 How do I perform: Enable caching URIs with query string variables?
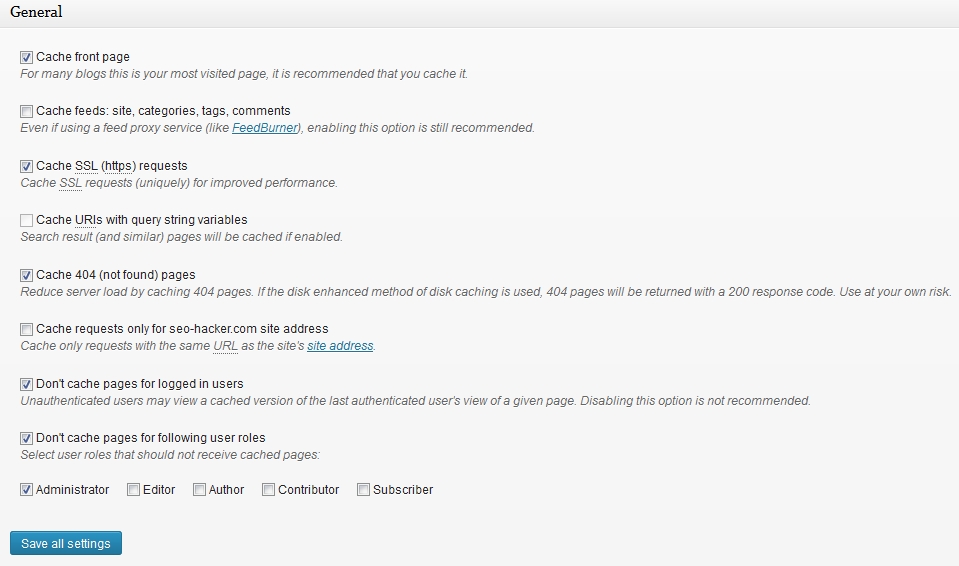pyautogui.click(x=26, y=220)
